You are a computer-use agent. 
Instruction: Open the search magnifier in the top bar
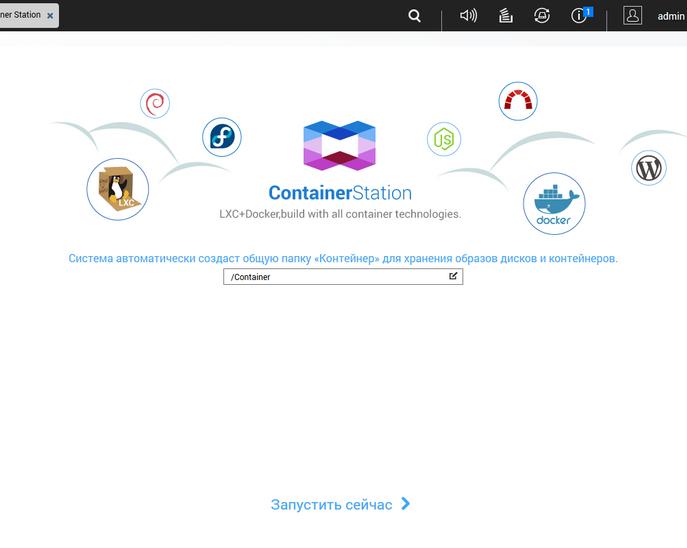pyautogui.click(x=414, y=16)
